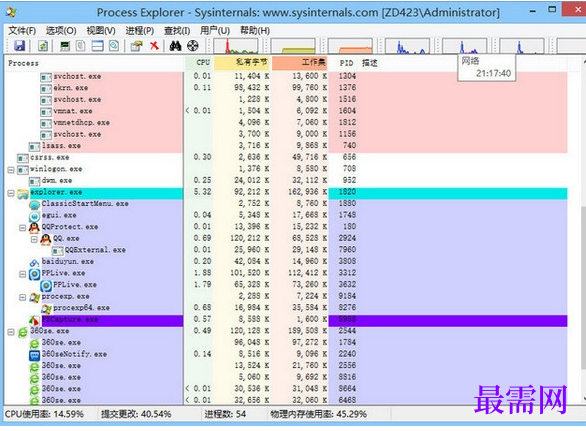The image size is (586, 431).
Task: Click the child PPLive.exe icon (PID 3632)
Action: 46,286
